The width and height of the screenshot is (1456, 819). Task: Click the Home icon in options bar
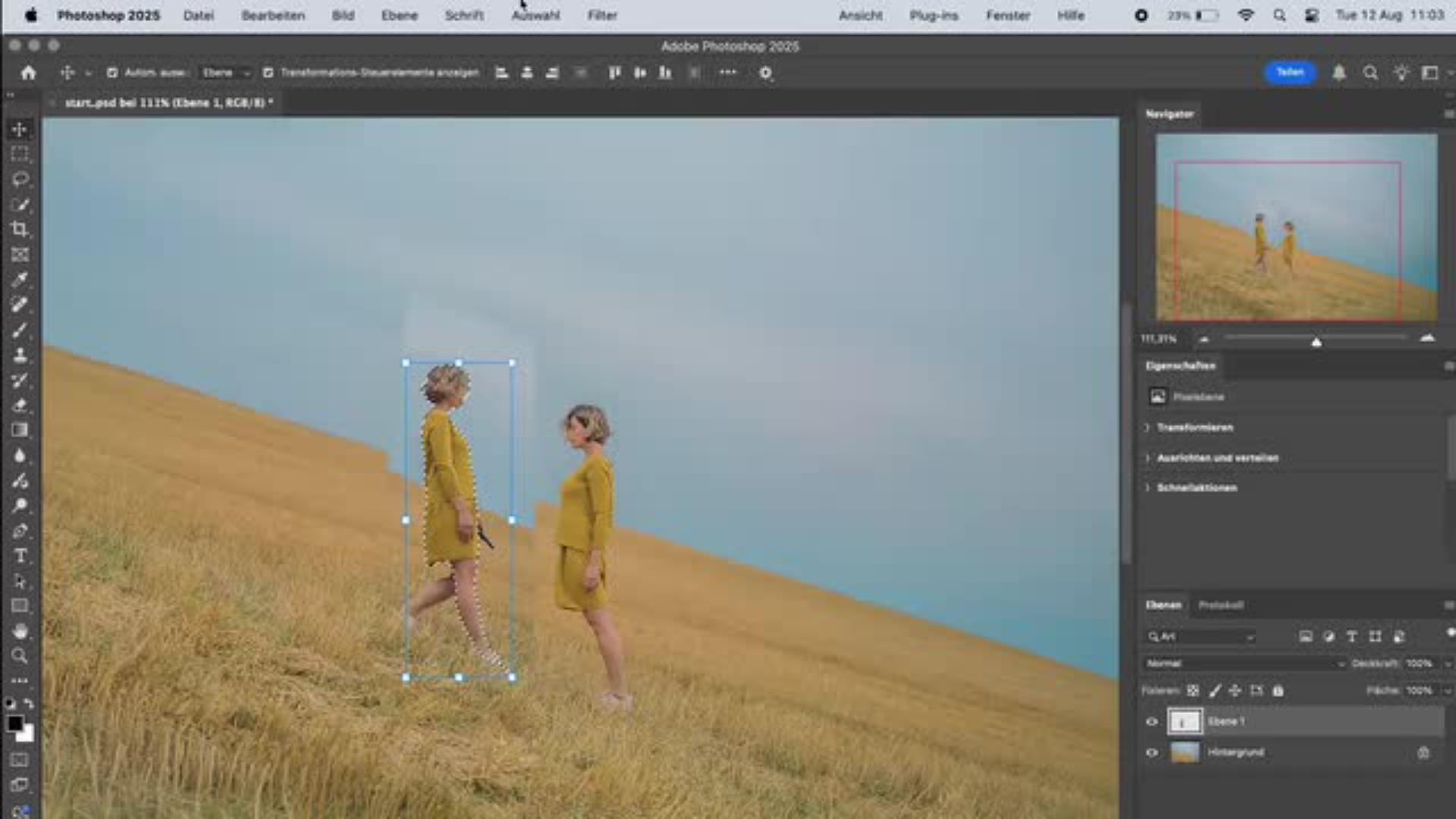pos(29,73)
